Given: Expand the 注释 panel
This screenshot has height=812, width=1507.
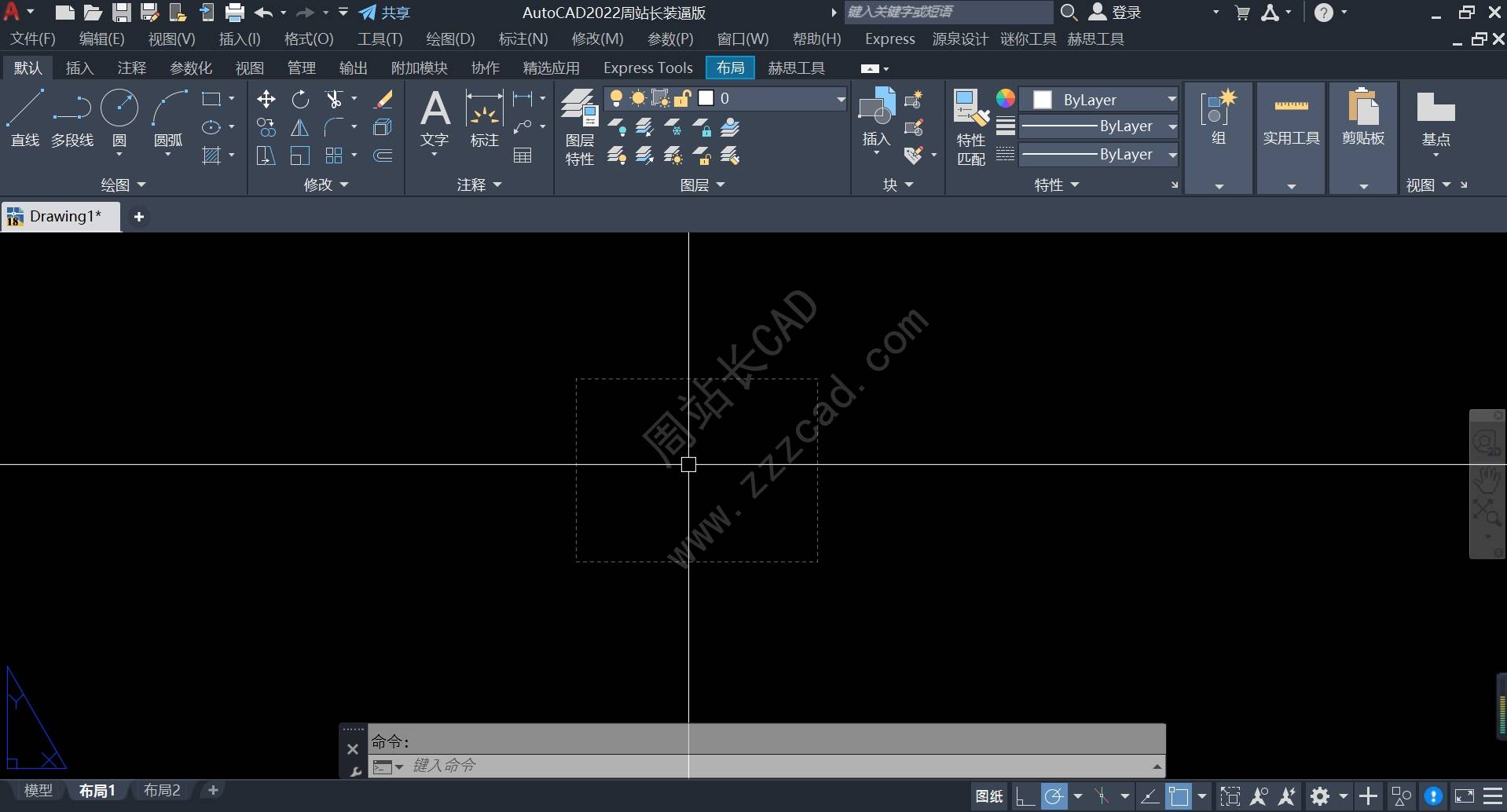Looking at the screenshot, I should [x=479, y=185].
